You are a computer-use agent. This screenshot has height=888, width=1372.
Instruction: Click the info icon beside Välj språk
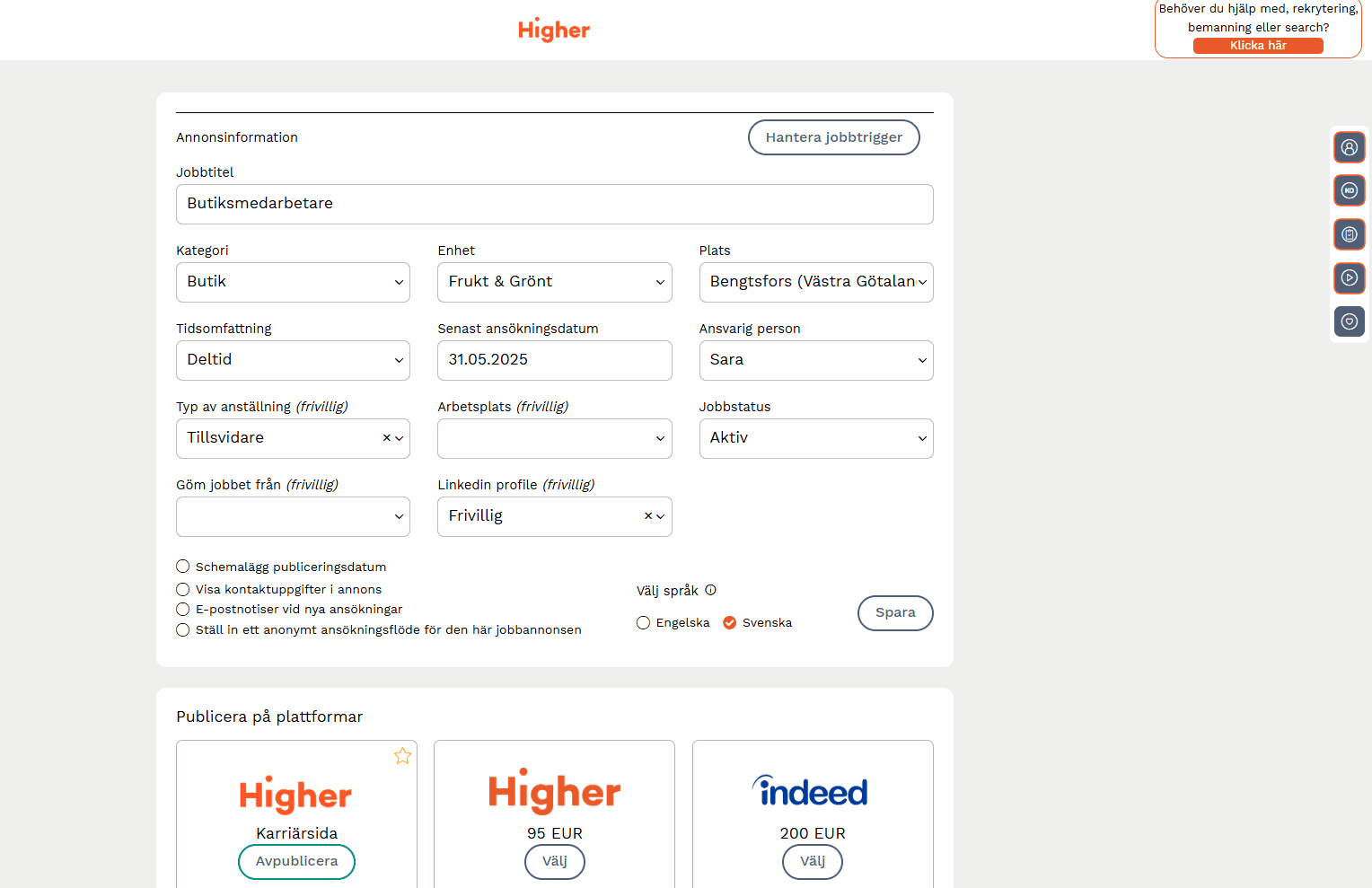[x=710, y=590]
